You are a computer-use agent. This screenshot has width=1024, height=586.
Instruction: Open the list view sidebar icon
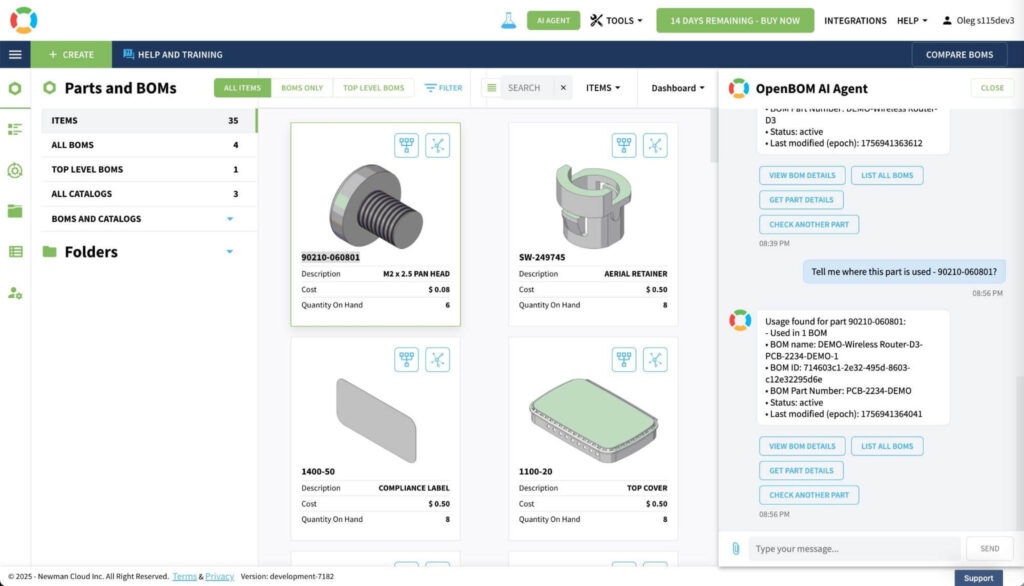click(14, 129)
